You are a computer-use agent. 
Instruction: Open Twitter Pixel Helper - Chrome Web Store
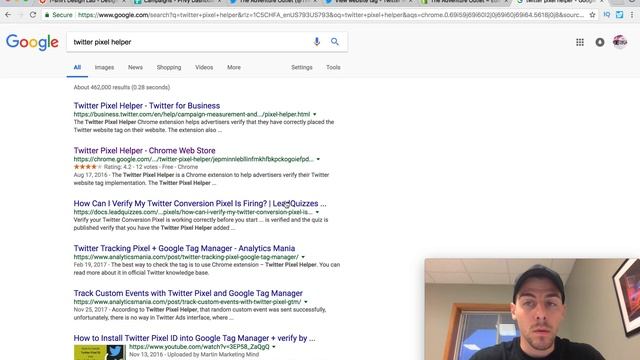[x=144, y=151]
